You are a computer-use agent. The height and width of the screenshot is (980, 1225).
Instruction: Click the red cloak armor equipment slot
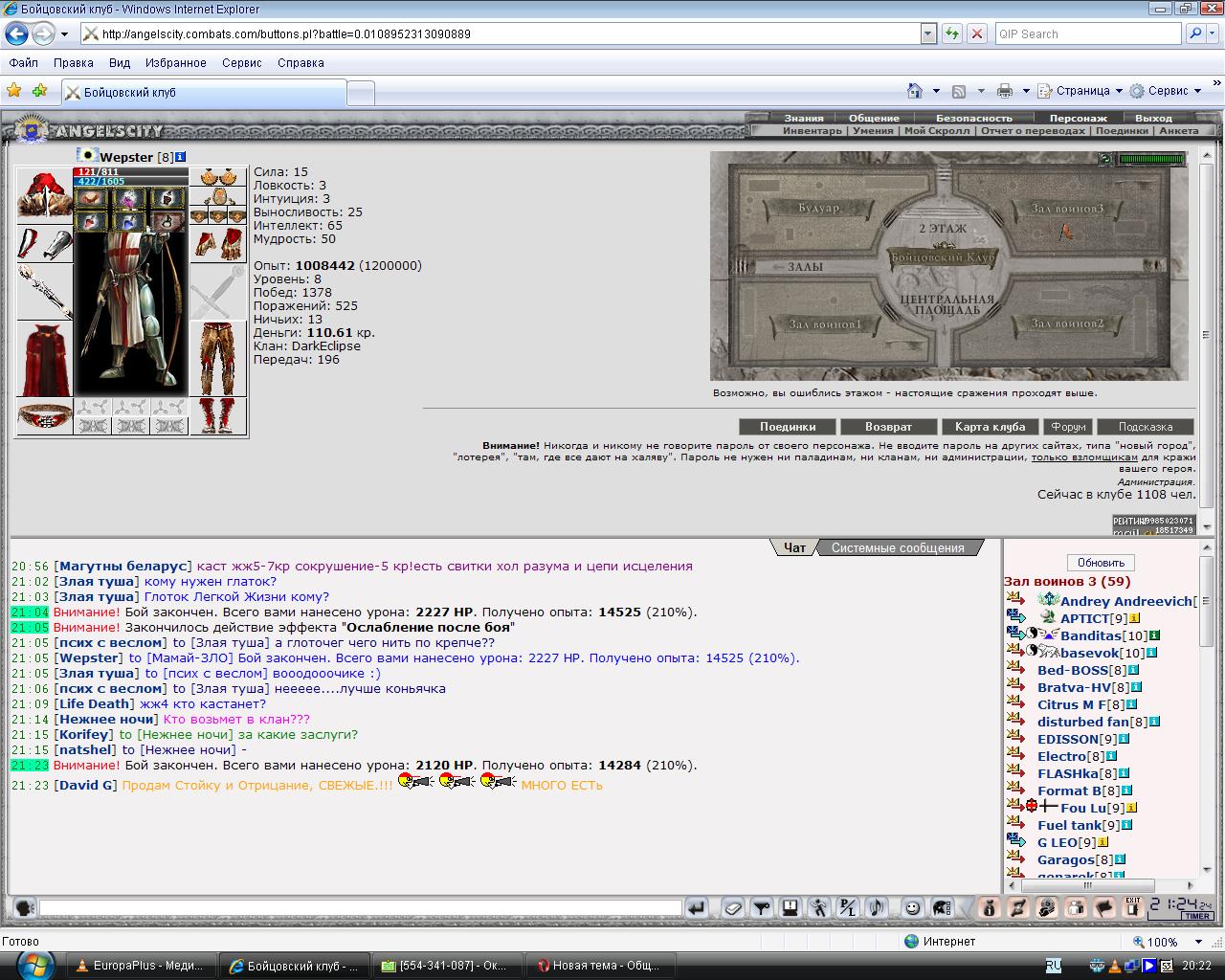pyautogui.click(x=44, y=360)
